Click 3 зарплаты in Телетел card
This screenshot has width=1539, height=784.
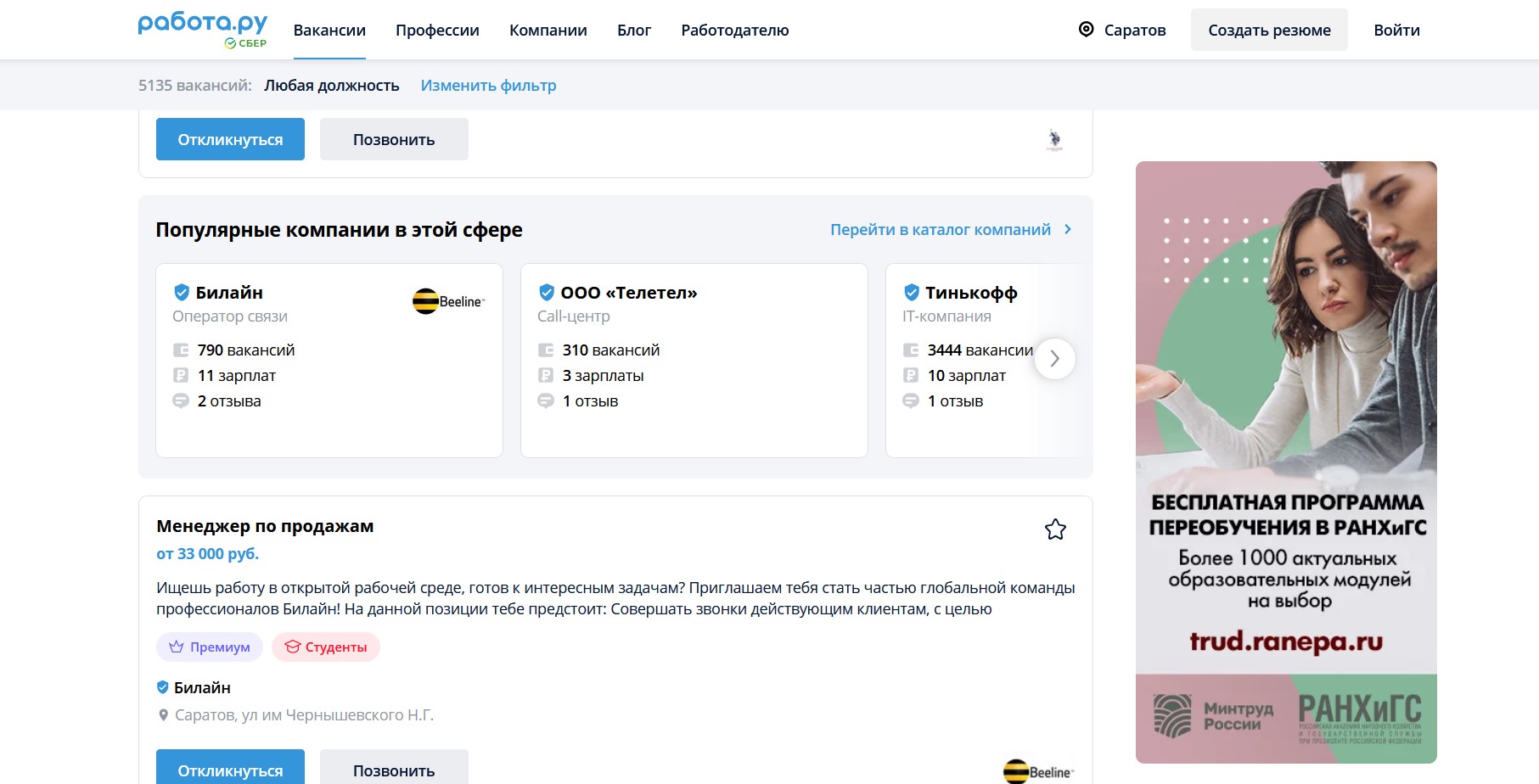[604, 376]
